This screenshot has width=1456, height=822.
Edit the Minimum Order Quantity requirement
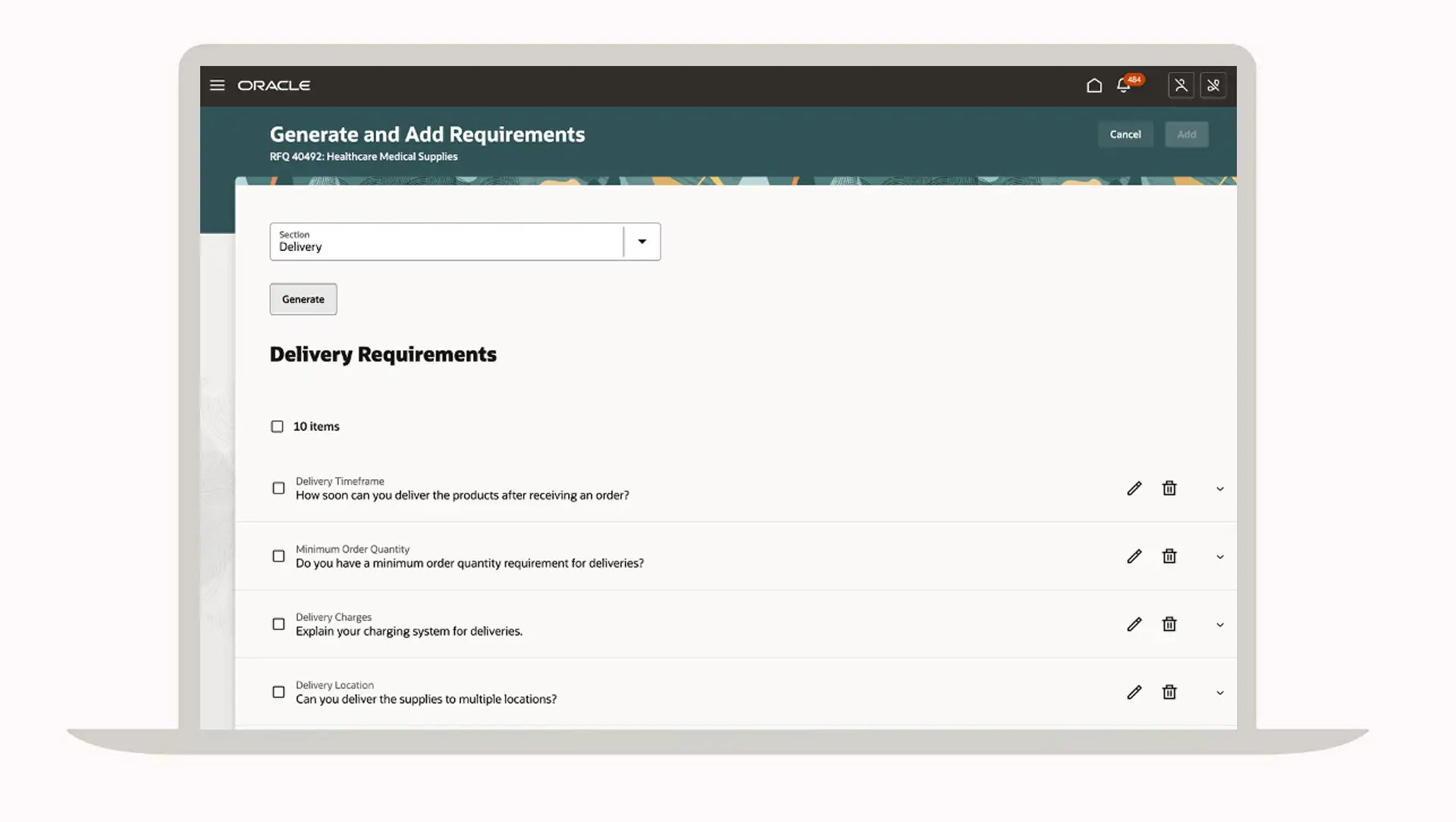(x=1134, y=557)
